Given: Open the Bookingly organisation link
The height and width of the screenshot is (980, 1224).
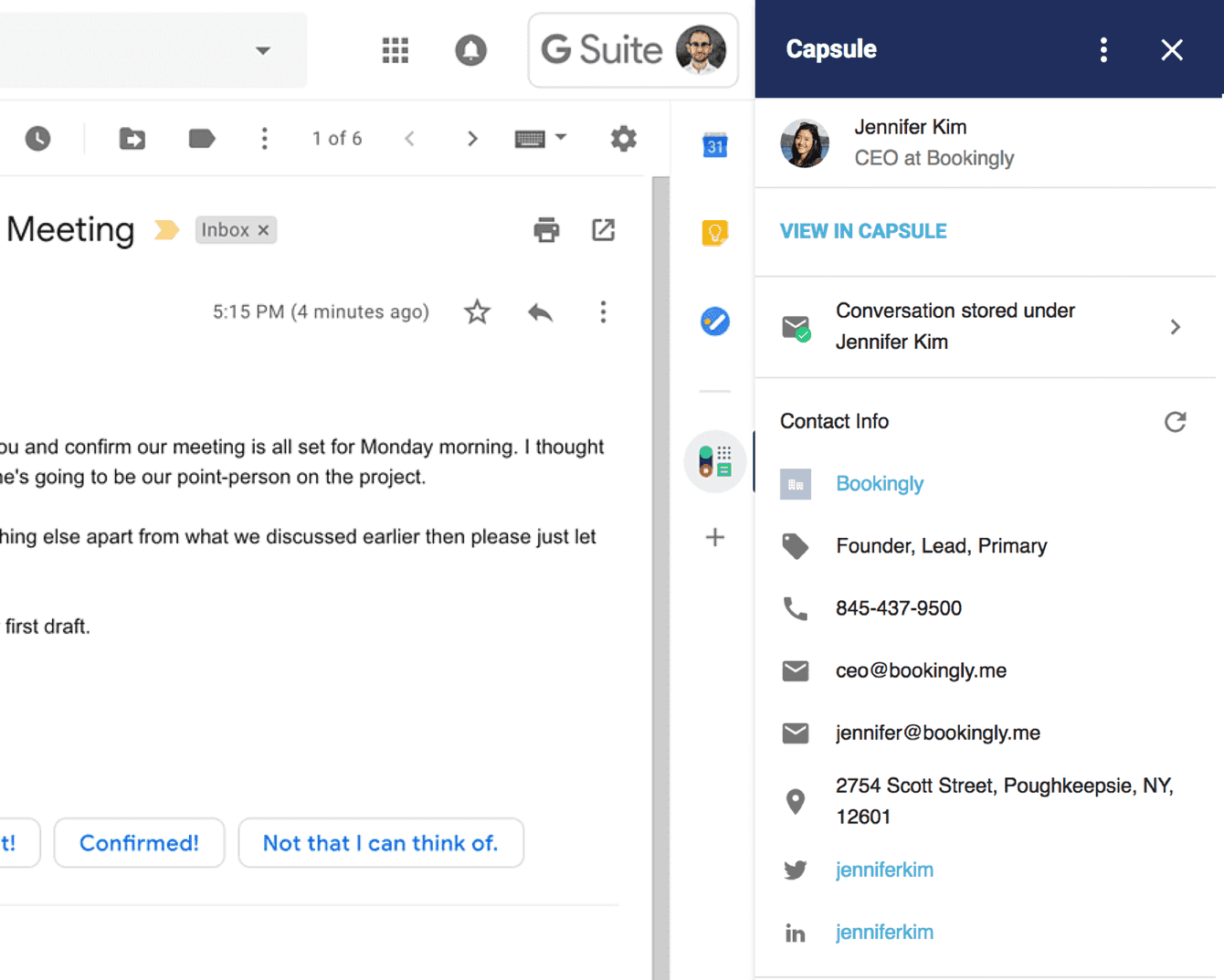Looking at the screenshot, I should coord(880,483).
